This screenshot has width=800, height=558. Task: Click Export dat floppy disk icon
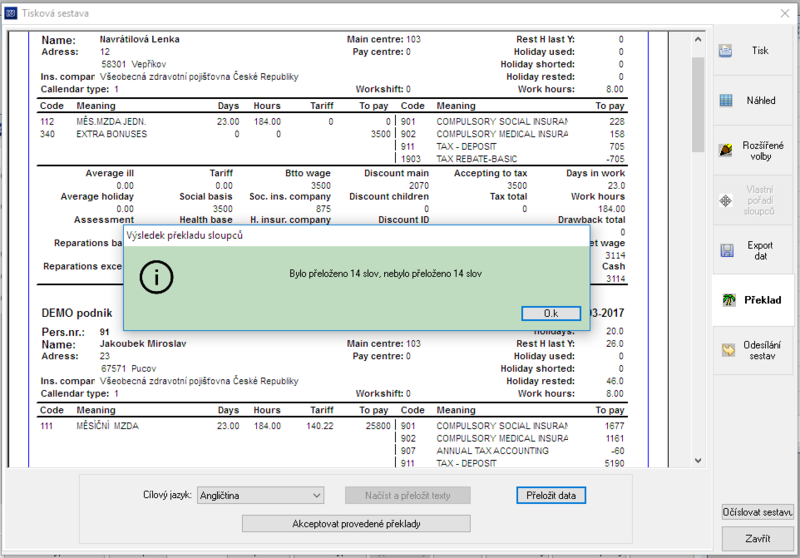click(727, 250)
